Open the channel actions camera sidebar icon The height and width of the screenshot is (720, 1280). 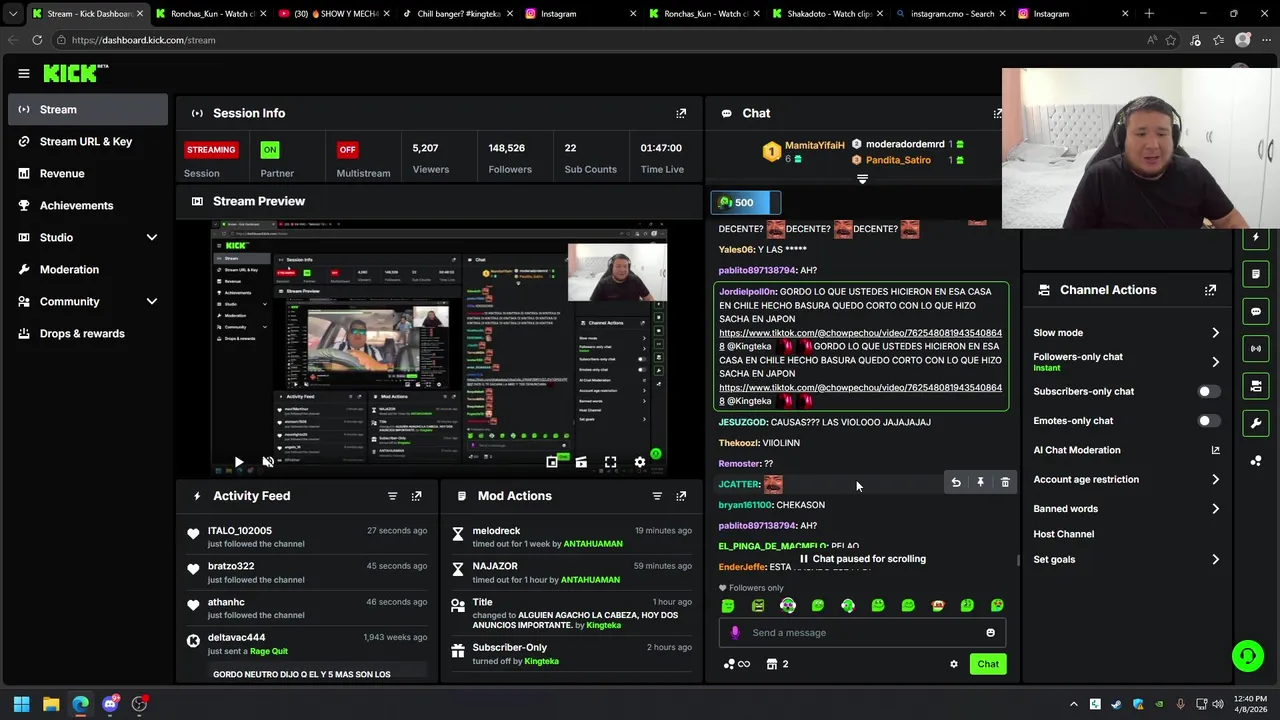[x=1256, y=386]
